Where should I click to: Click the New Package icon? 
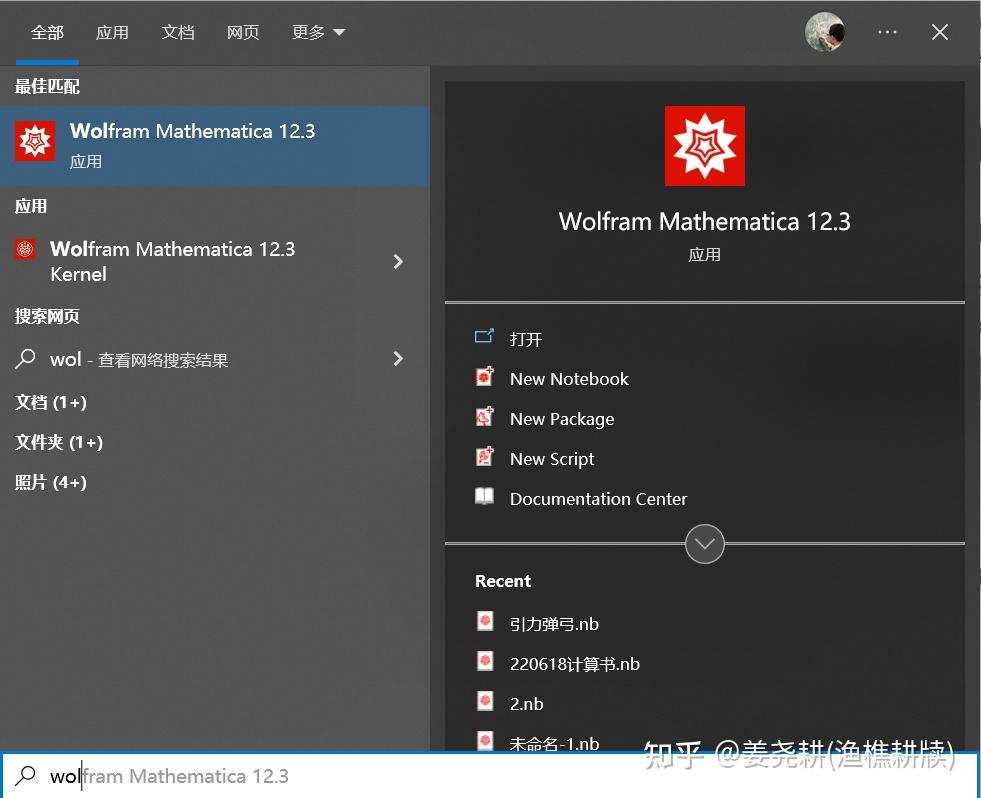484,417
